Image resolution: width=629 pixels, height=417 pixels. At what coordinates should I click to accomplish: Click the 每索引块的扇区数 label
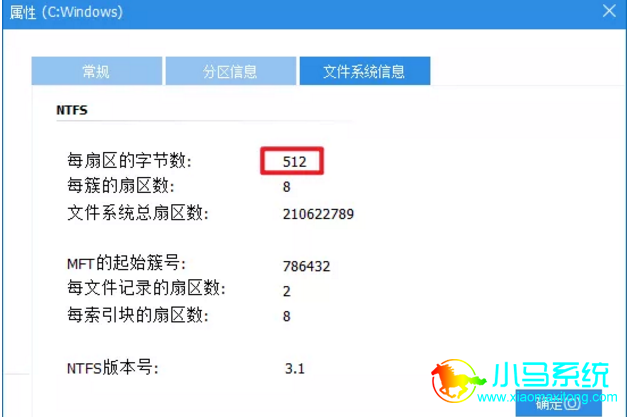tap(138, 315)
